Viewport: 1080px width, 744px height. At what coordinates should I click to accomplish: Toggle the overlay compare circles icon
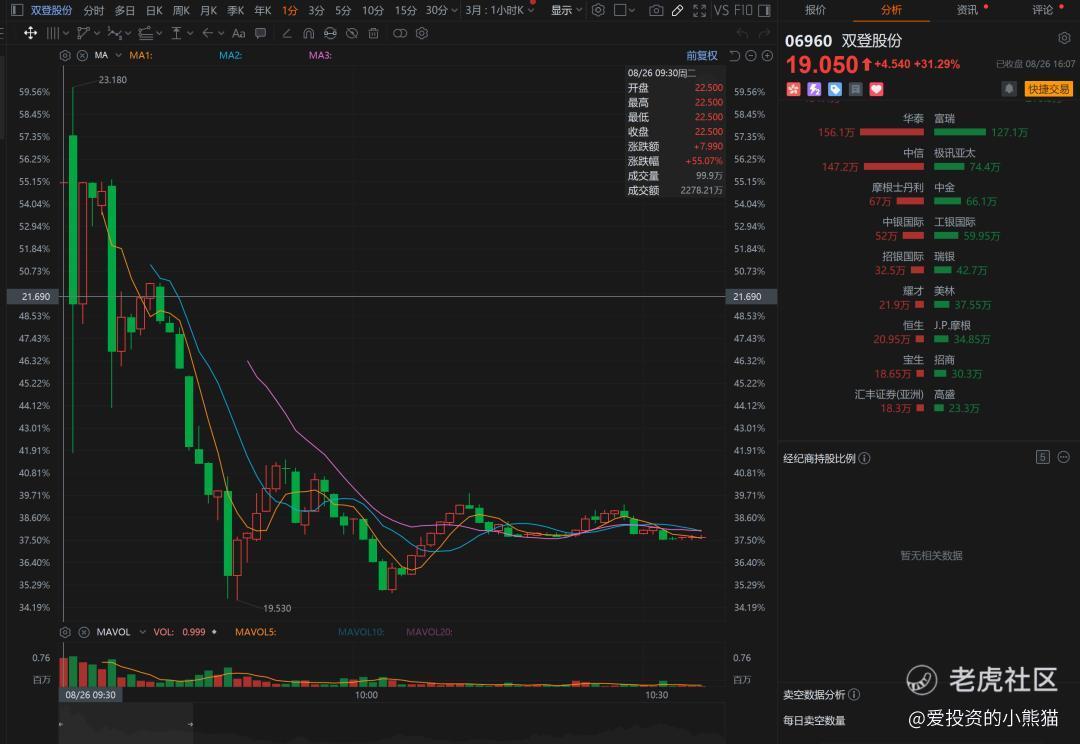400,33
